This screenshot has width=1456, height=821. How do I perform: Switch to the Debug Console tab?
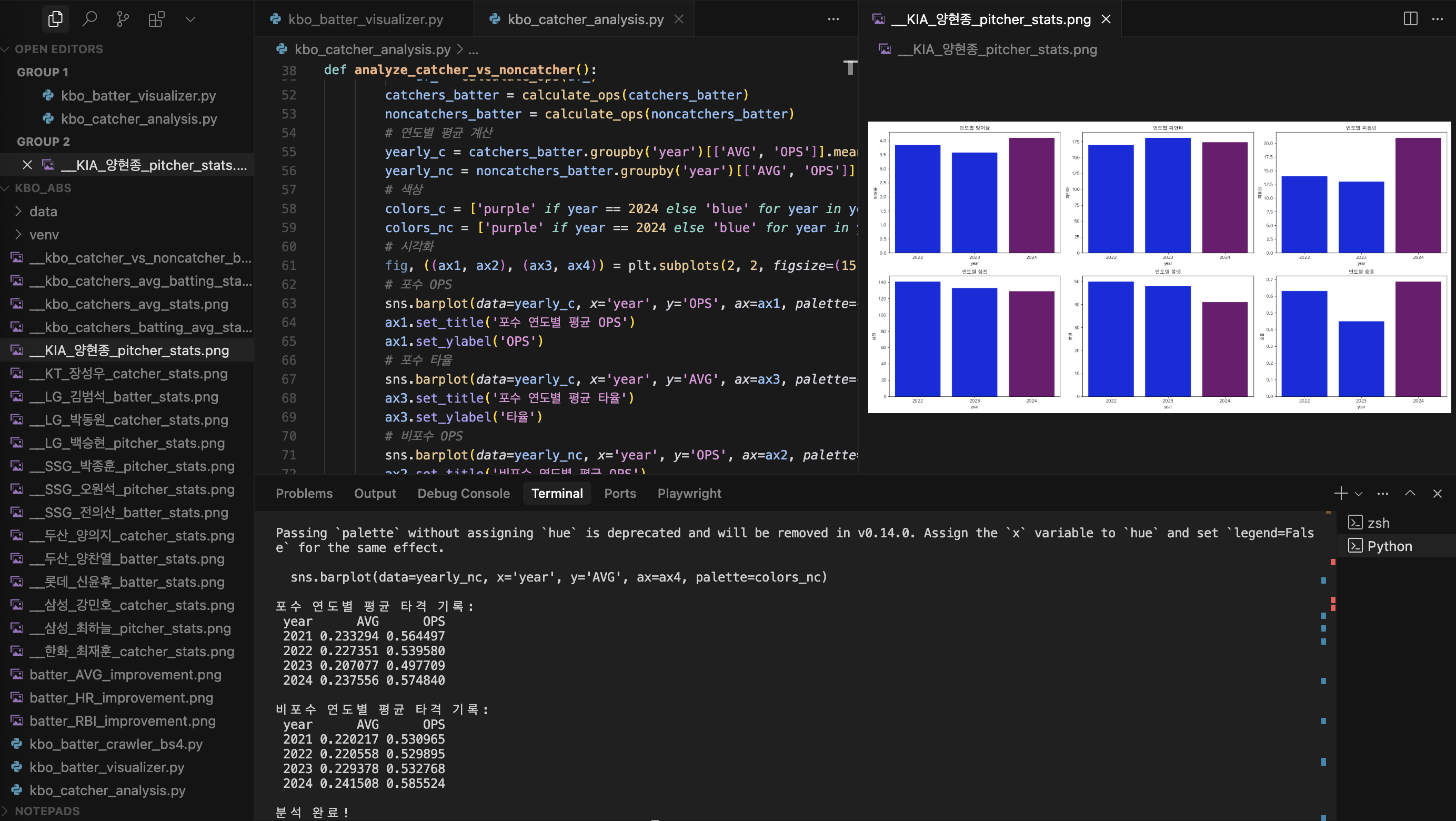pos(464,493)
